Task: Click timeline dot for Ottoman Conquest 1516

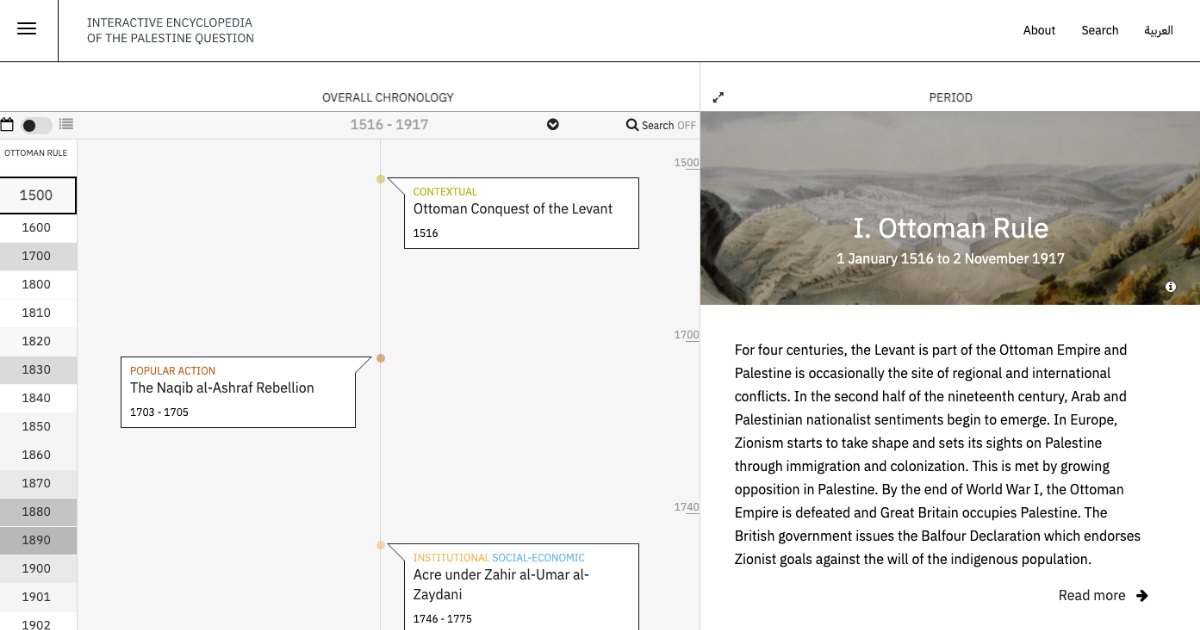Action: (x=380, y=179)
